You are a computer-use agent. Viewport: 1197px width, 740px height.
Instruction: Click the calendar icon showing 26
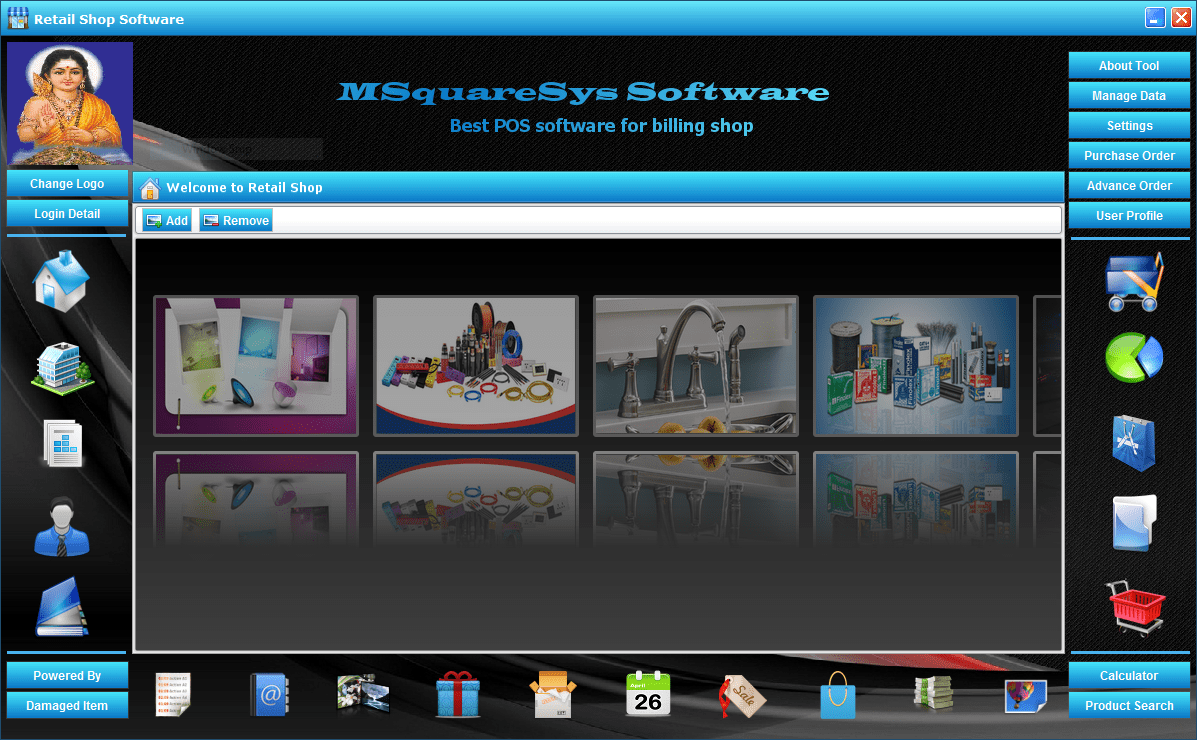point(647,693)
